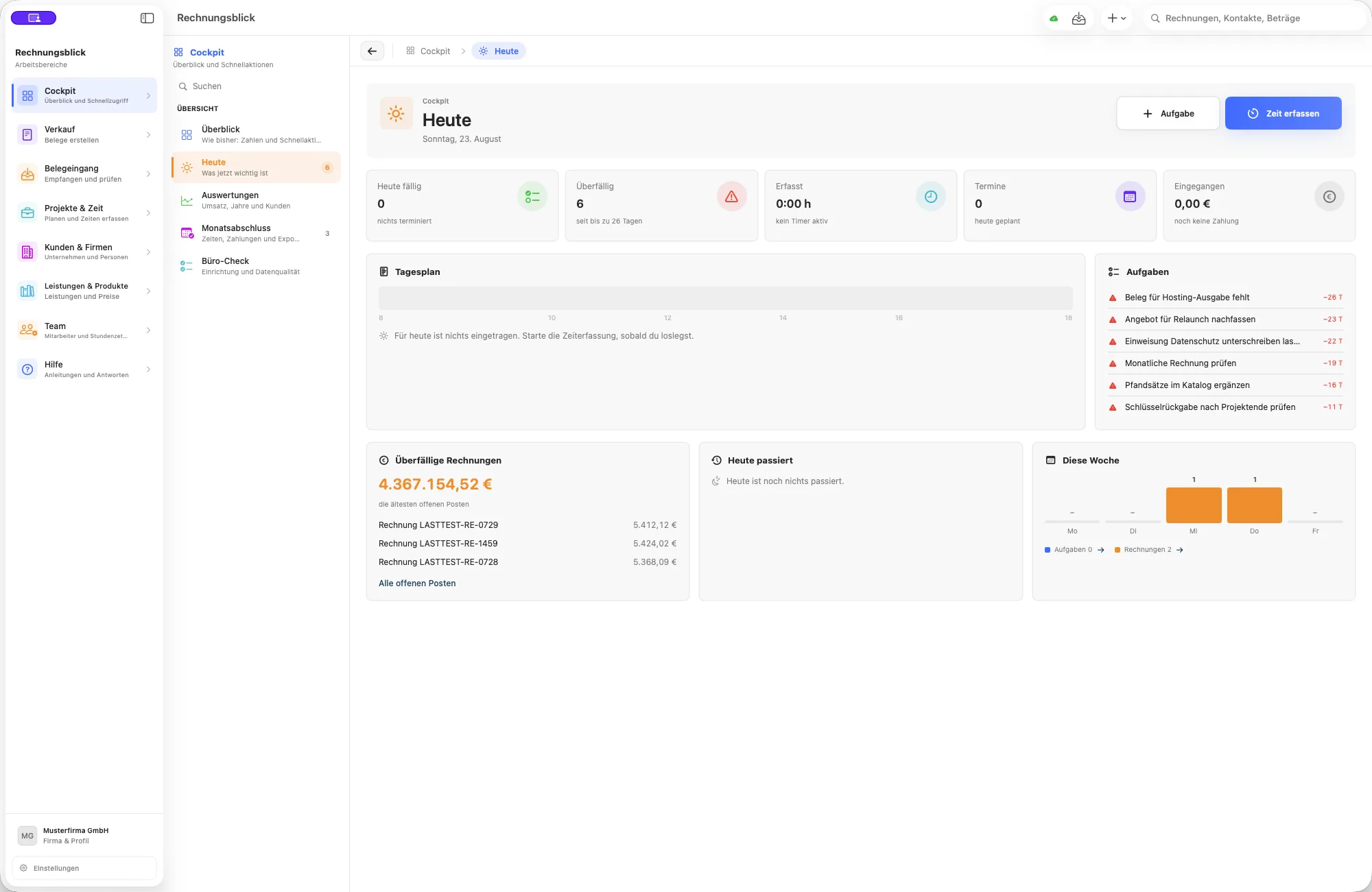1372x892 pixels.
Task: Select the Heute breadcrumb chip
Action: click(x=499, y=51)
